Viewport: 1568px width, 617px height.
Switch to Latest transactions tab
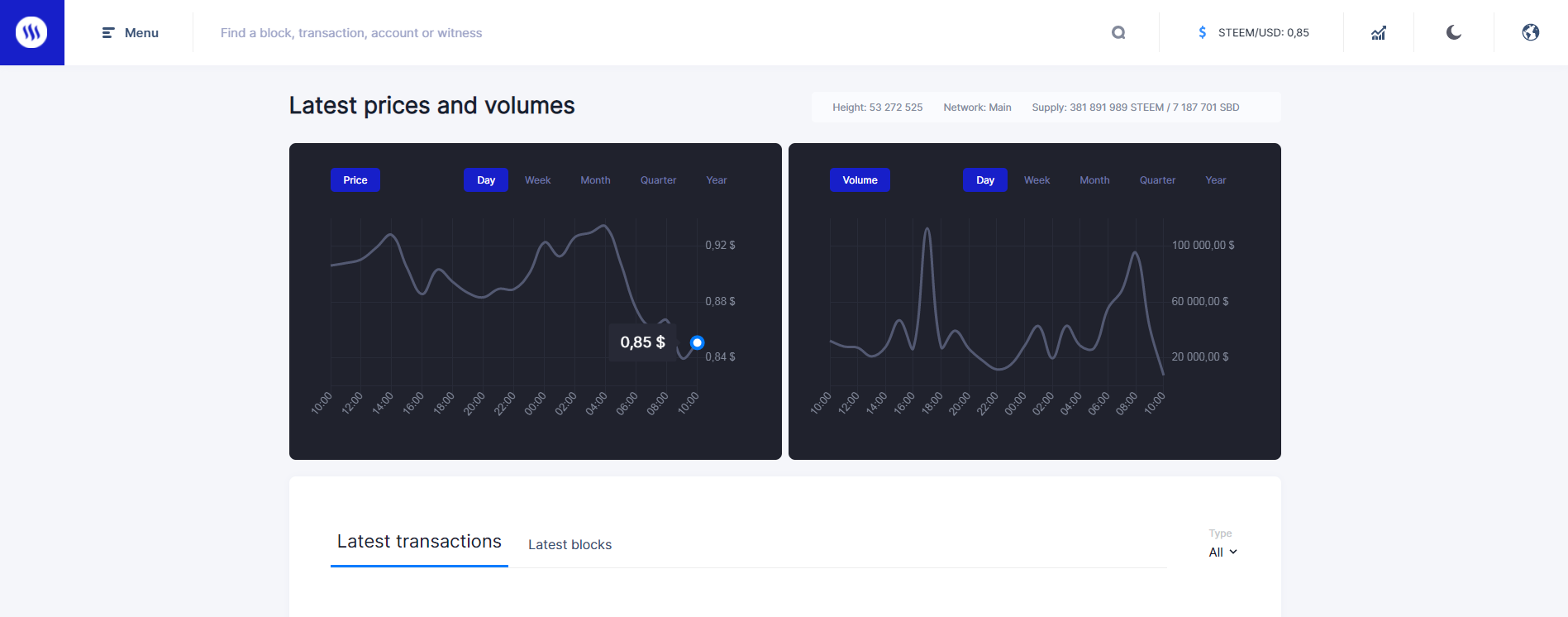coord(419,542)
